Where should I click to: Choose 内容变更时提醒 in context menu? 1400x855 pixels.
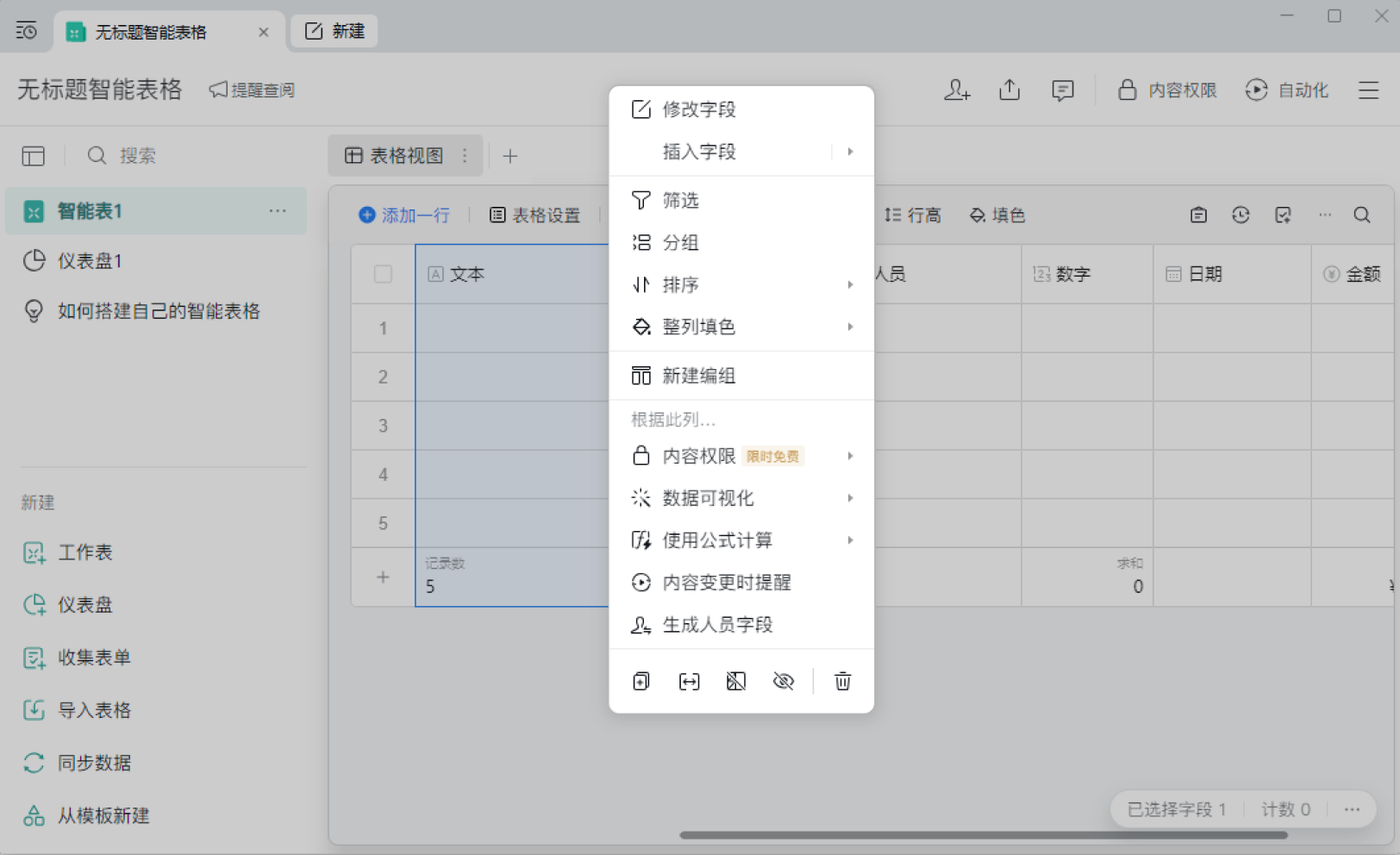741,583
